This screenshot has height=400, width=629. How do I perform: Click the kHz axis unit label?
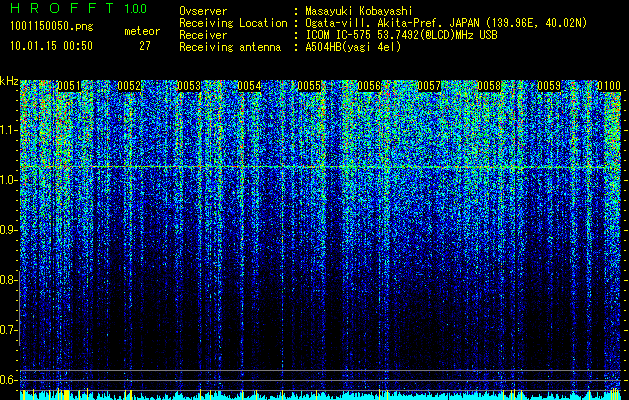9,81
